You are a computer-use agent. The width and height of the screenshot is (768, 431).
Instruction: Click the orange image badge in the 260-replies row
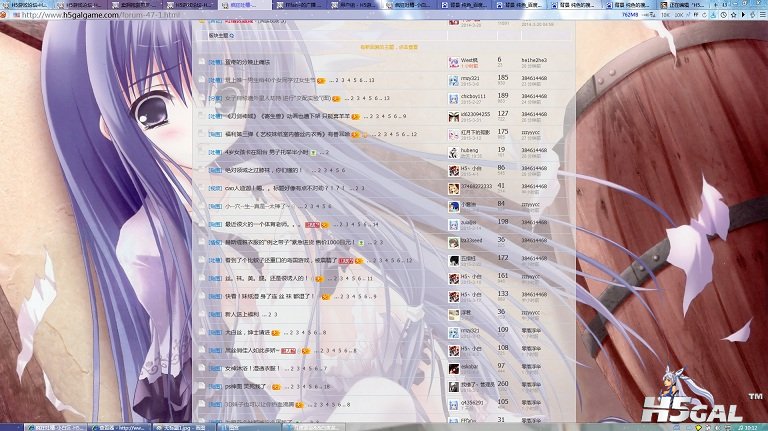[276, 387]
